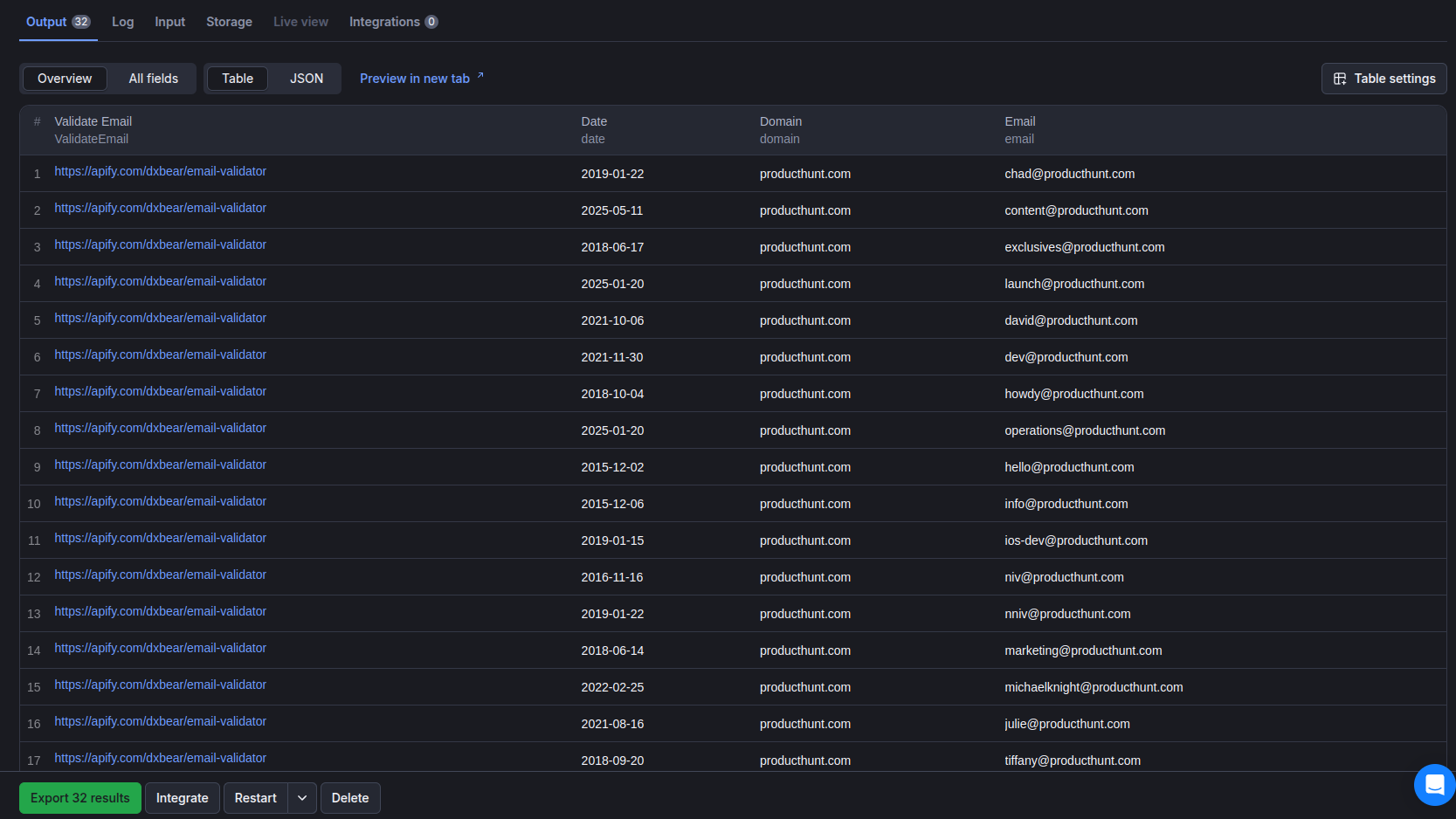
Task: Select email hello@producthunt.com
Action: point(1070,467)
